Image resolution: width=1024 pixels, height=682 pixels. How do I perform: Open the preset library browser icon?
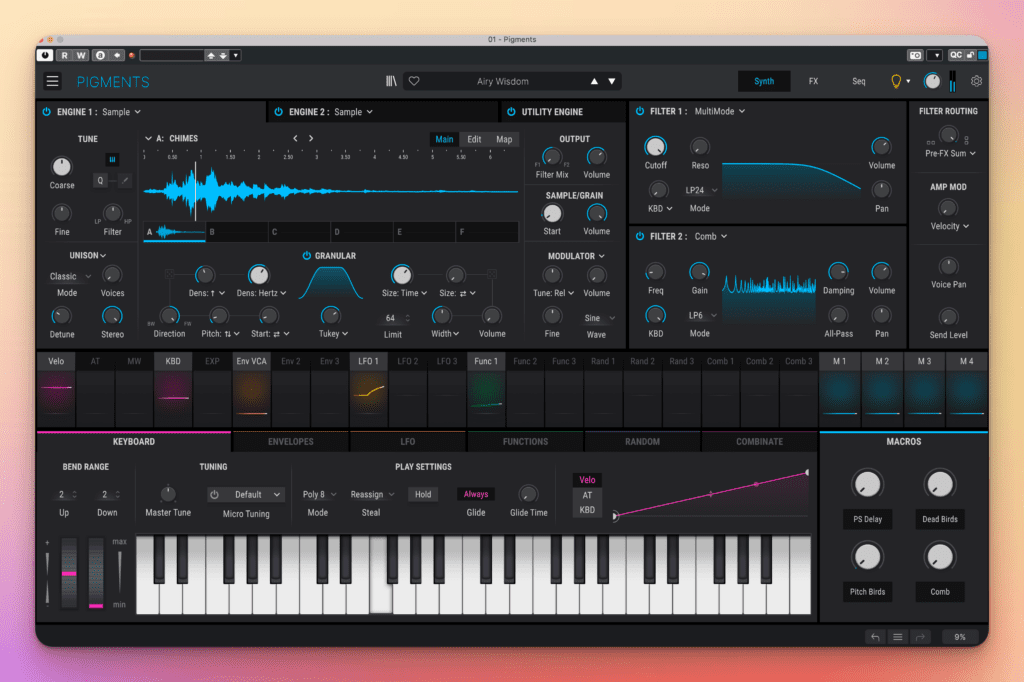(x=391, y=81)
